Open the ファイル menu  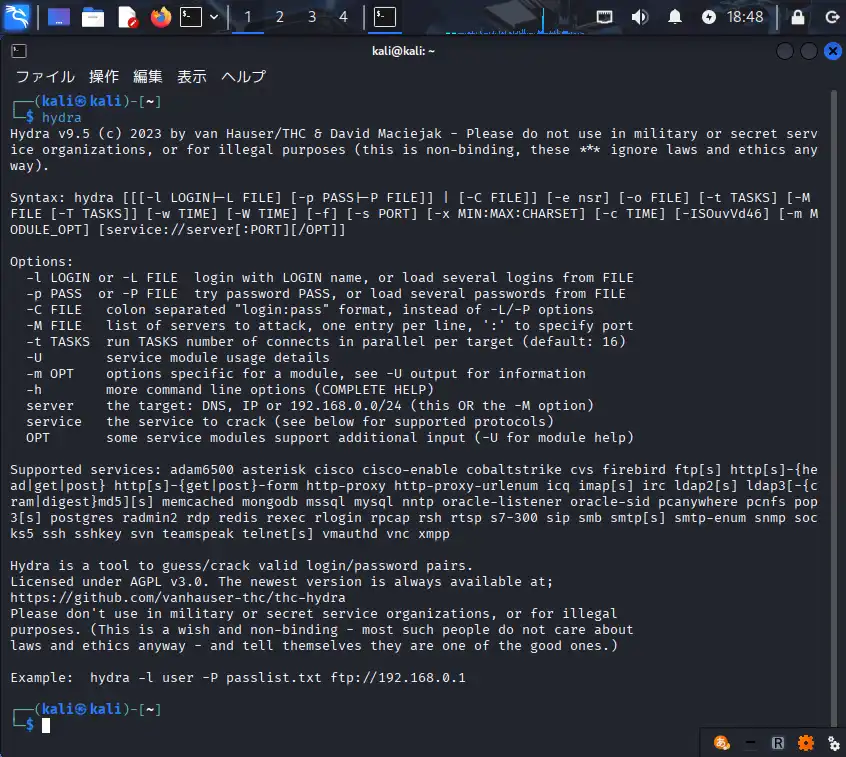click(x=45, y=77)
